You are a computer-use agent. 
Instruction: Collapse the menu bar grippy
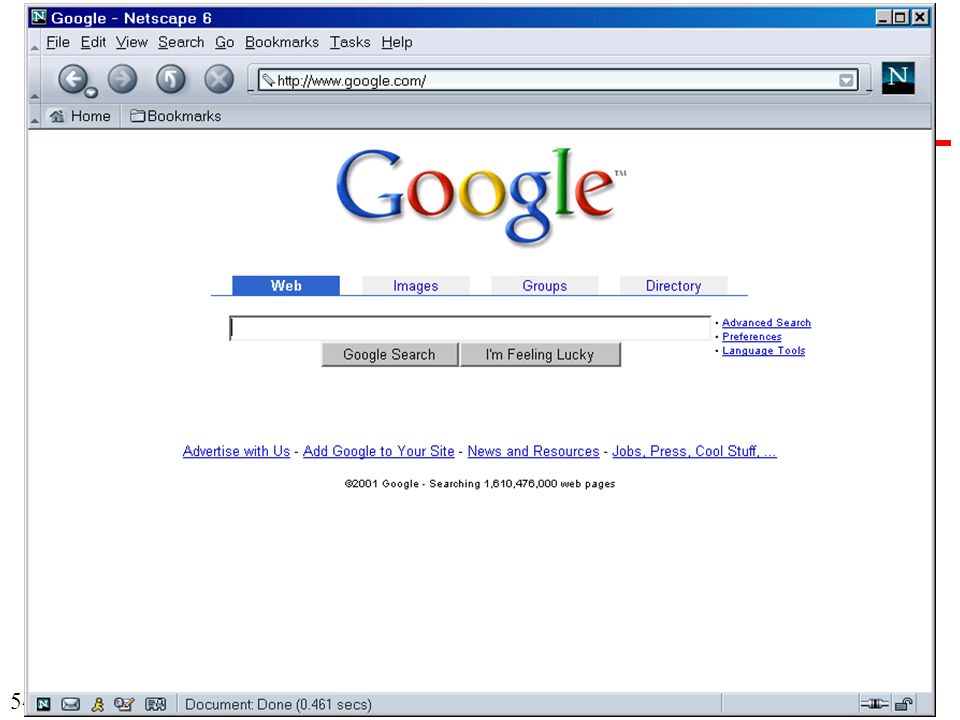point(35,43)
